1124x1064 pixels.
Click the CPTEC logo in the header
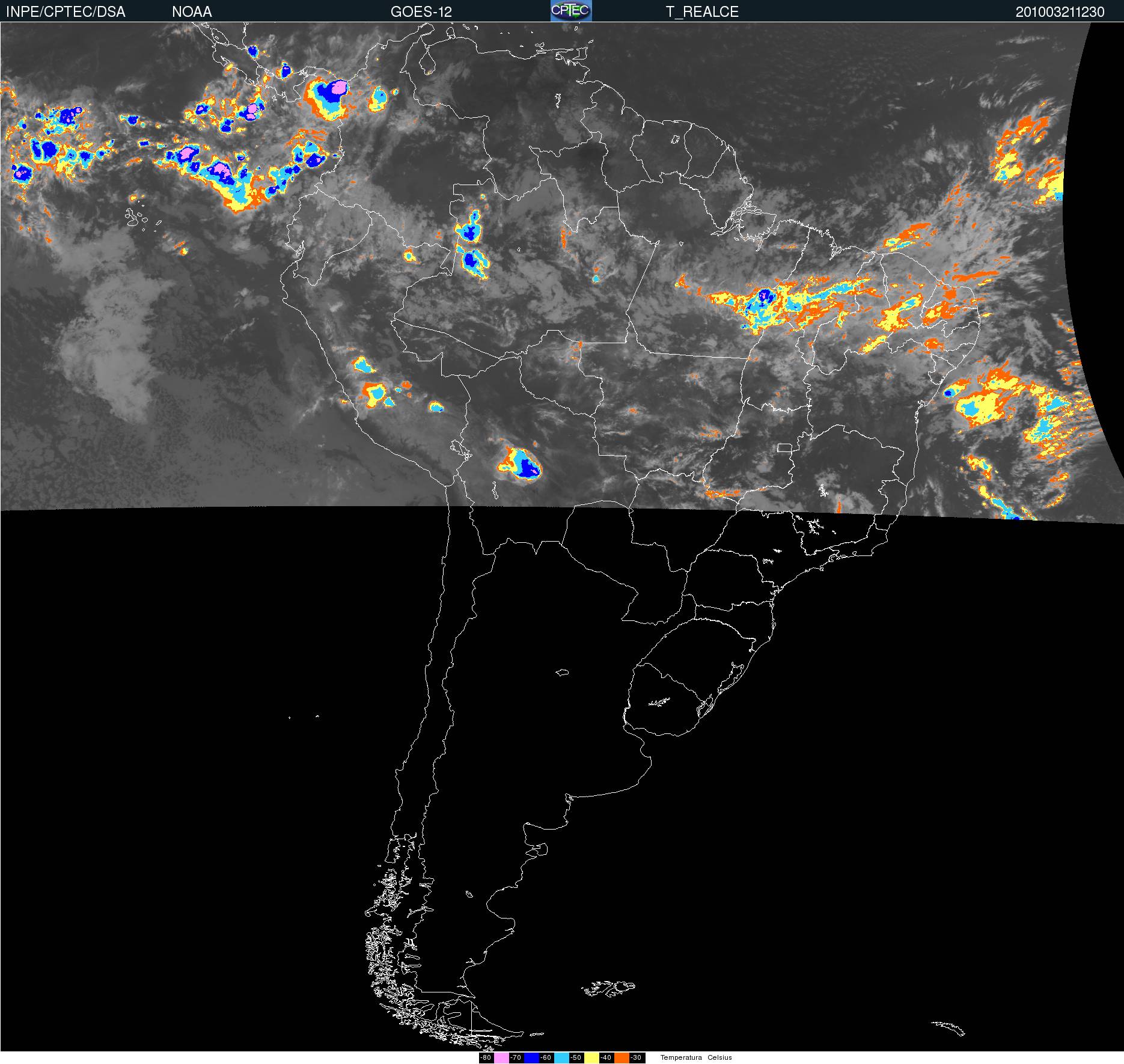[571, 11]
